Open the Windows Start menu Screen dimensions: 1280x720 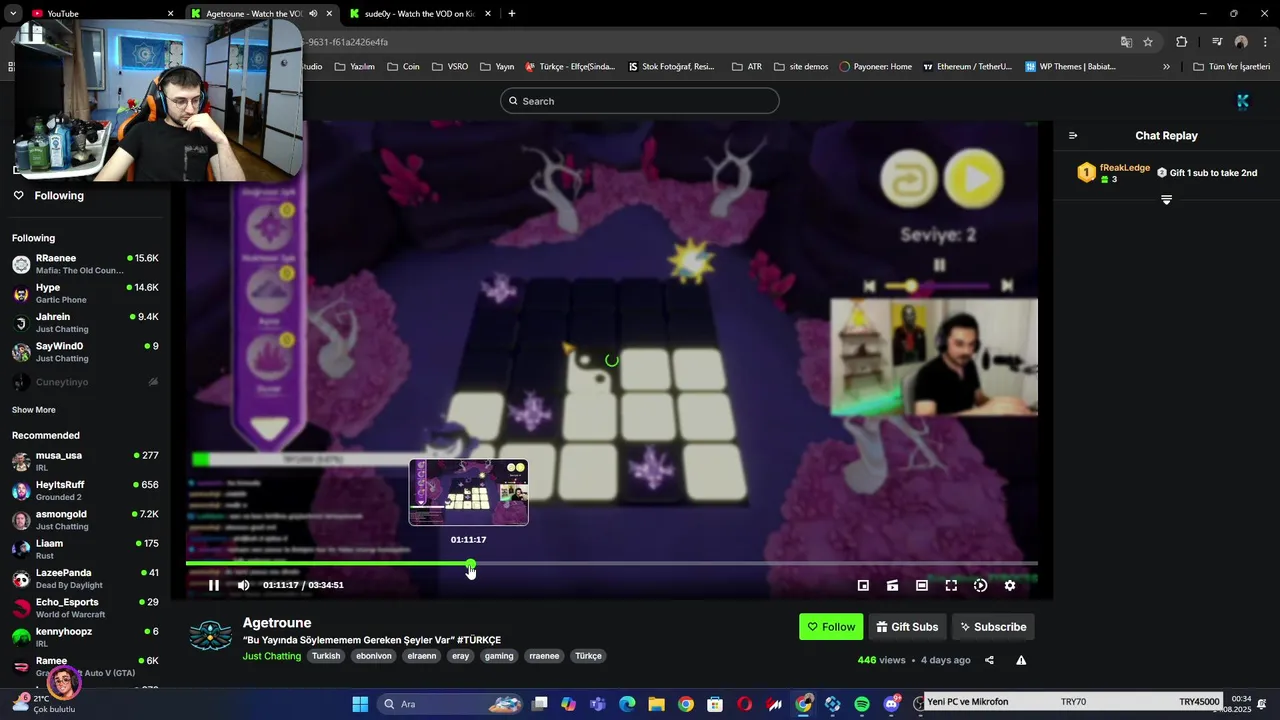pos(360,704)
